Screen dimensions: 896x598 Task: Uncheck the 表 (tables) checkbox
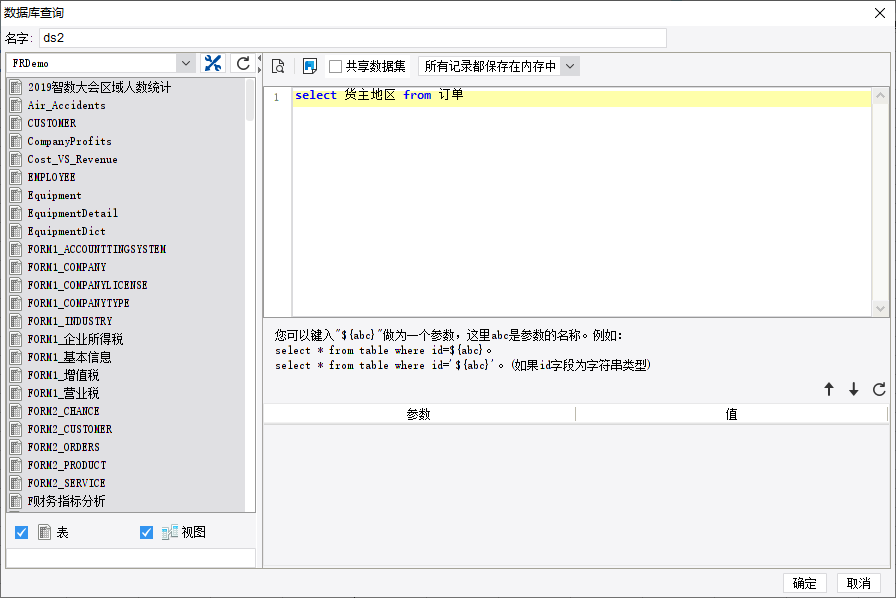pos(22,532)
